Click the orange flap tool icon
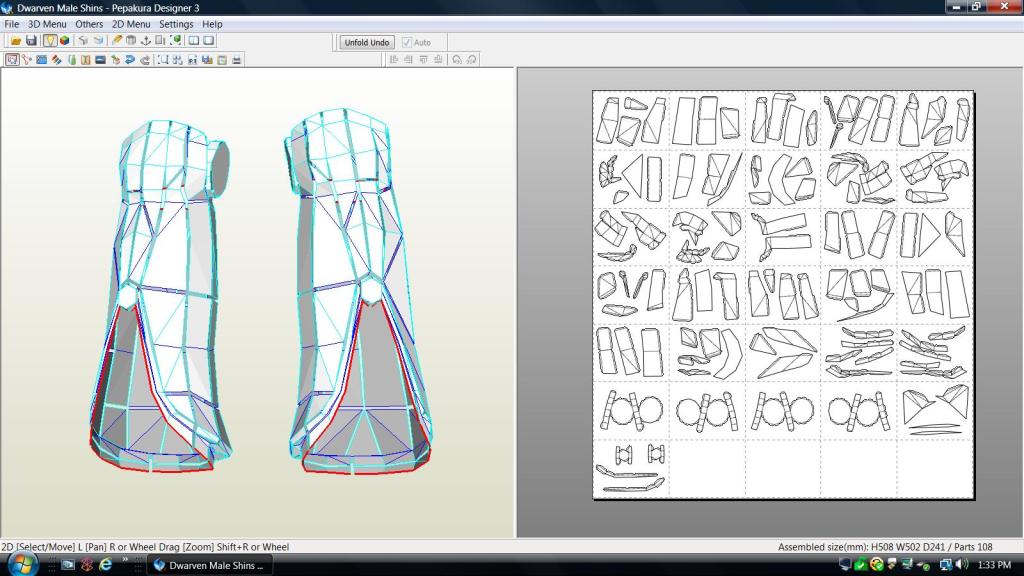This screenshot has height=576, width=1024. (x=86, y=59)
